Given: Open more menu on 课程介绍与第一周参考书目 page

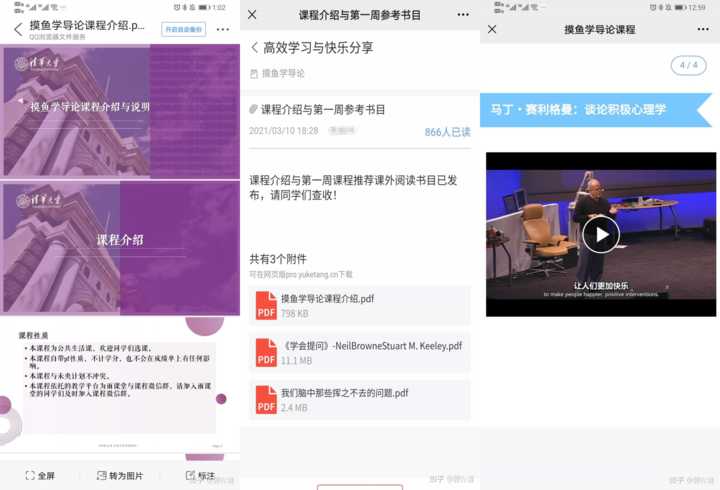Looking at the screenshot, I should [463, 15].
